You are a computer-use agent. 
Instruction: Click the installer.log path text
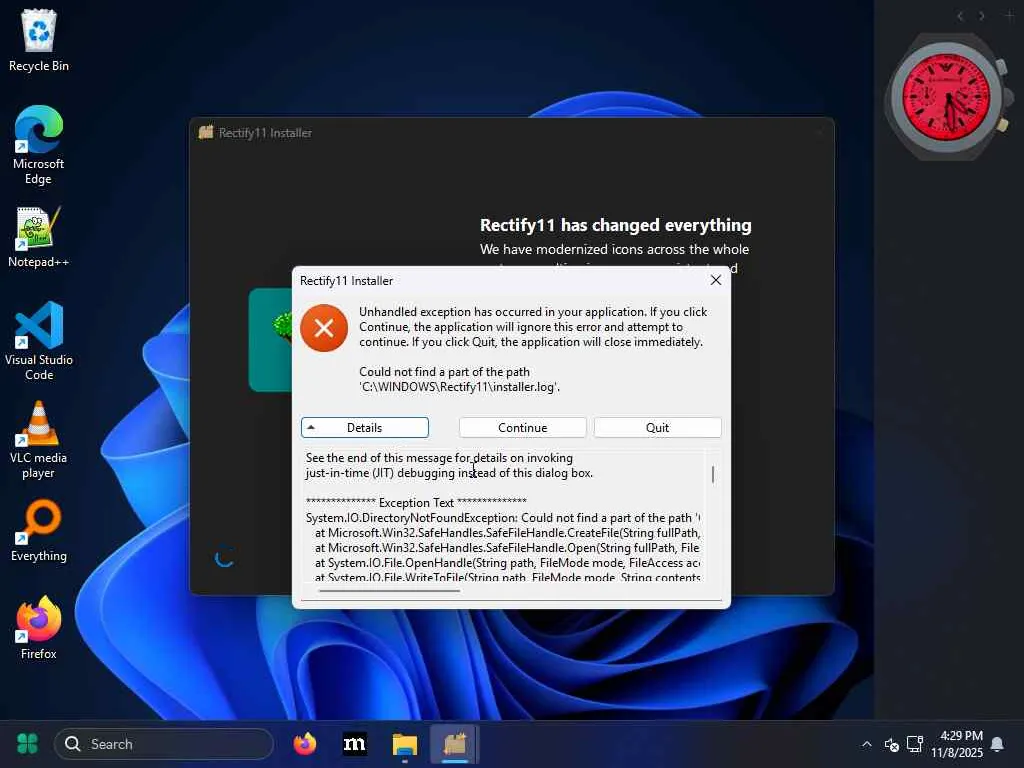coord(459,387)
